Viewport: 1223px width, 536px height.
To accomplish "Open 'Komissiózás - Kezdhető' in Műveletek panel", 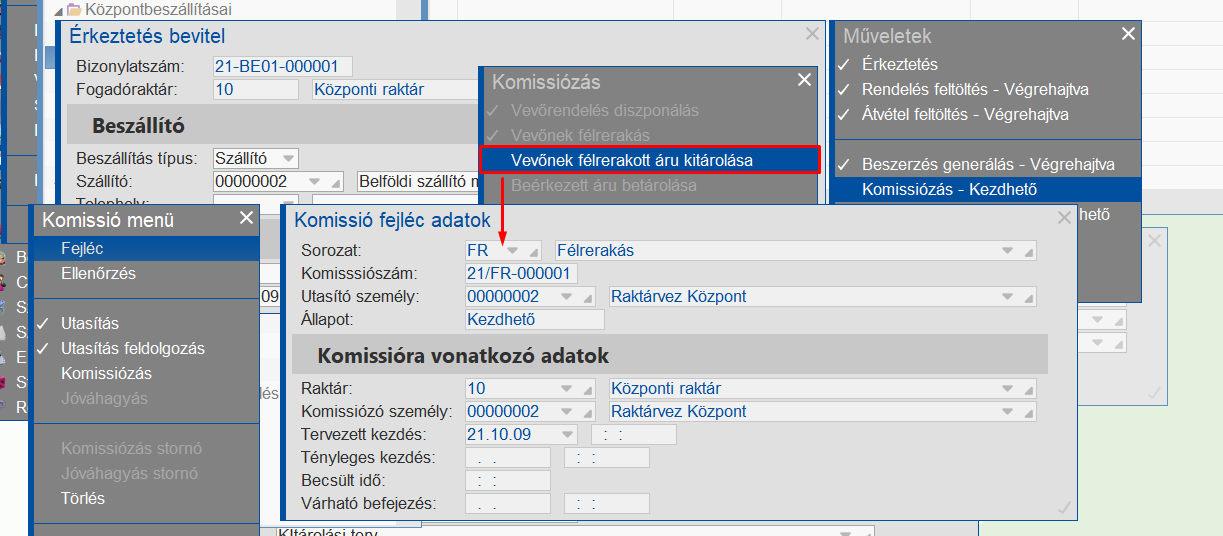I will click(987, 189).
